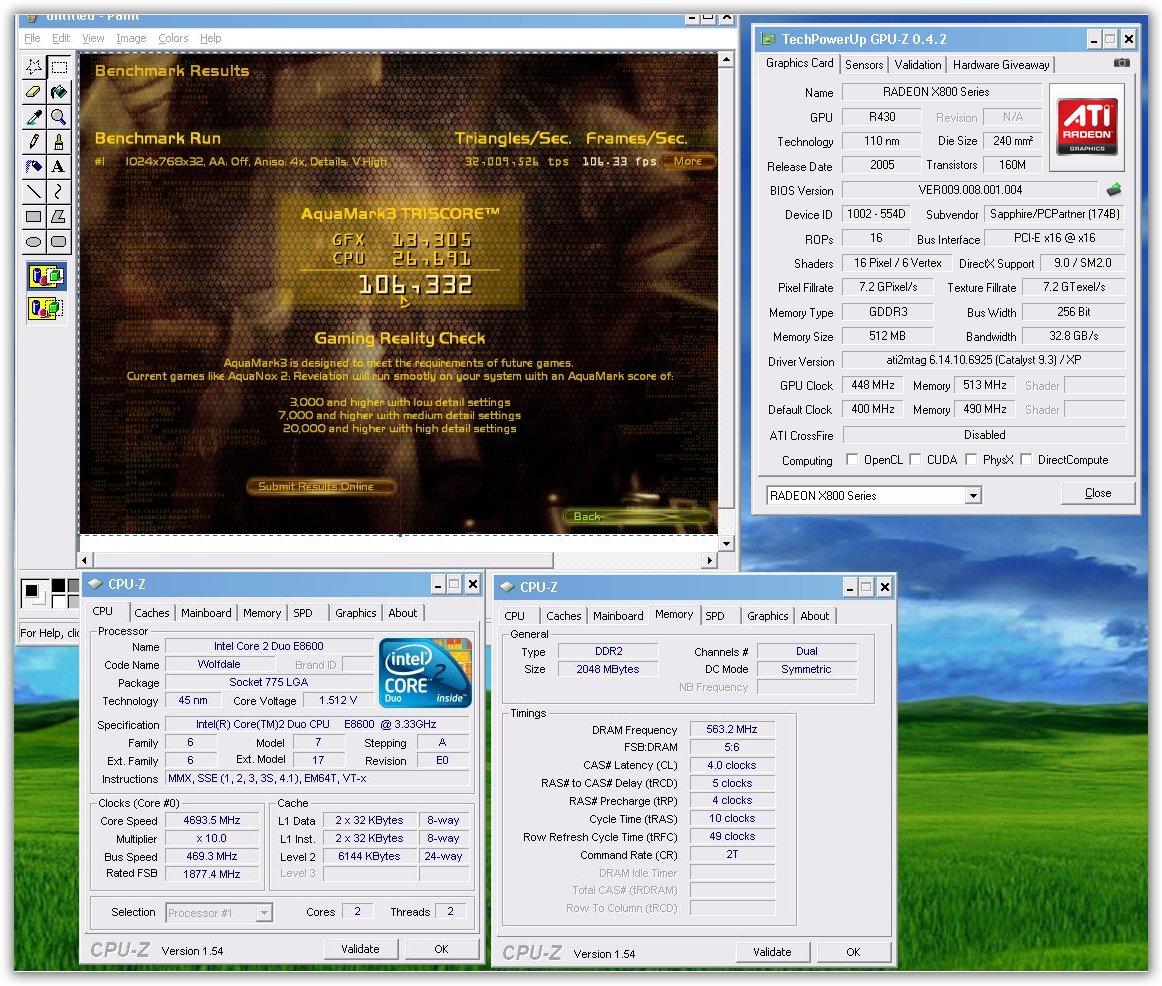This screenshot has height=986, width=1162.
Task: Click OK in the left CPU-Z window
Action: [x=441, y=949]
